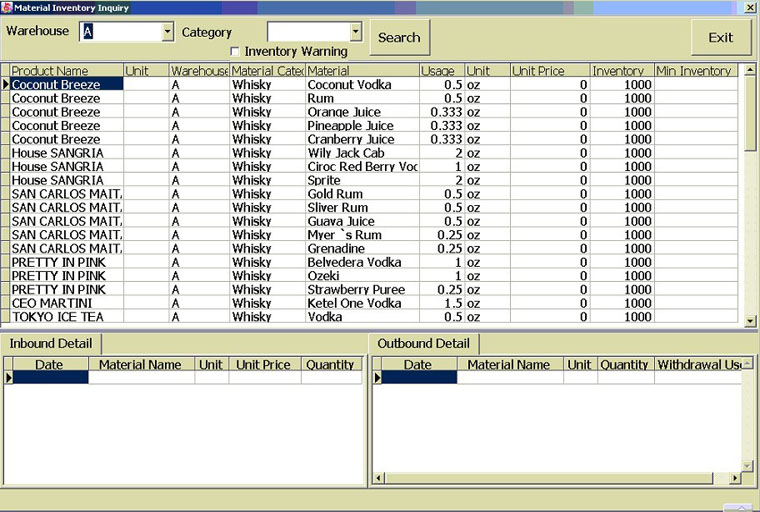Click the Min Inventory column header
This screenshot has height=512, width=760.
pos(696,71)
